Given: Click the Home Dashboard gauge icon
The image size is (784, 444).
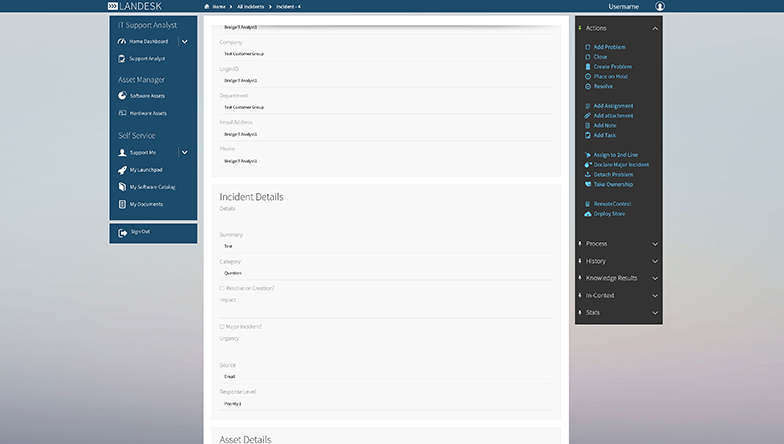Looking at the screenshot, I should pos(122,42).
